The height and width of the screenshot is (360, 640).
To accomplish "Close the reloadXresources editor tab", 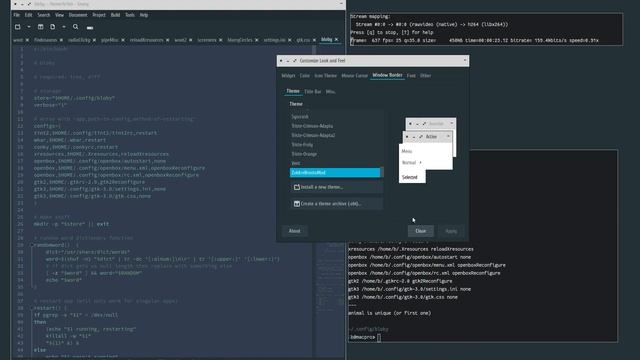I will tap(167, 40).
